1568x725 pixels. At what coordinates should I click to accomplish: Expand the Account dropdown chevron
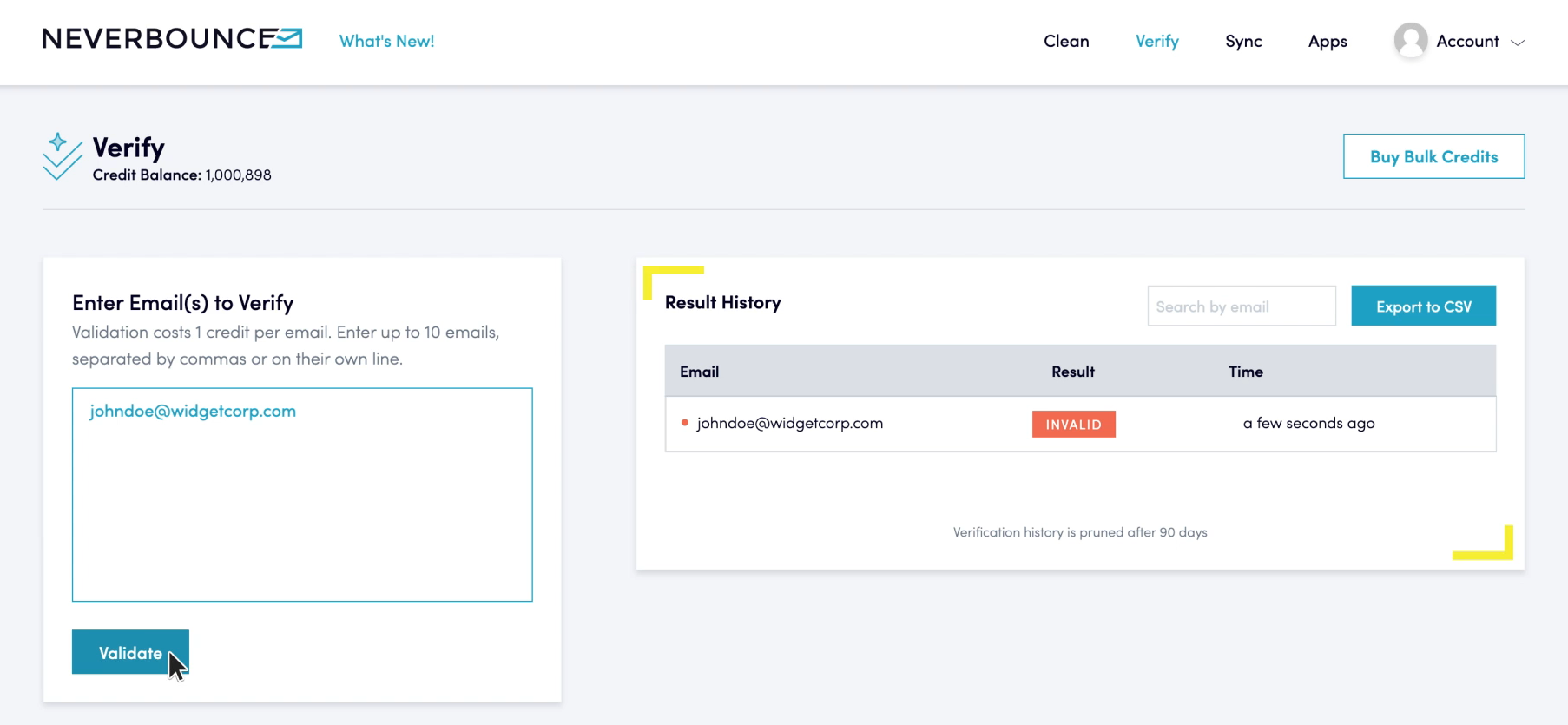point(1518,42)
